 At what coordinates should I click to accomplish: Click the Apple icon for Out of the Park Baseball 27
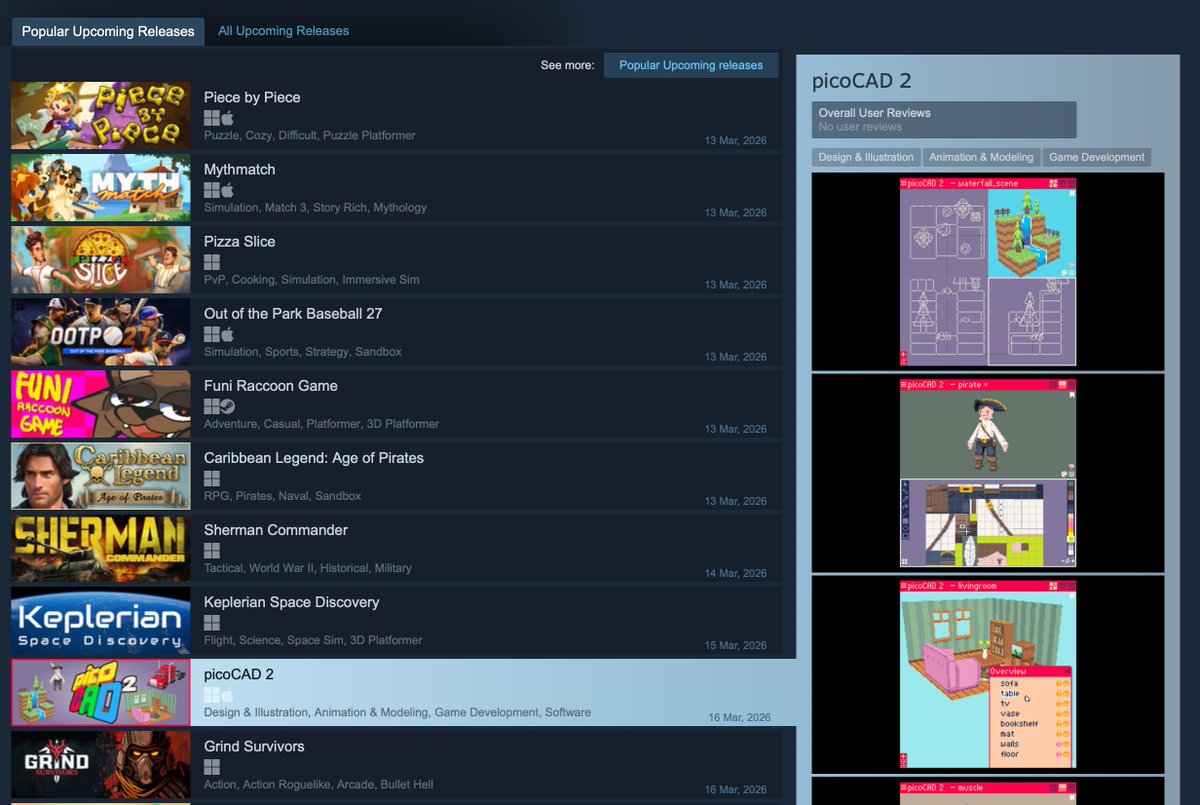coord(226,334)
